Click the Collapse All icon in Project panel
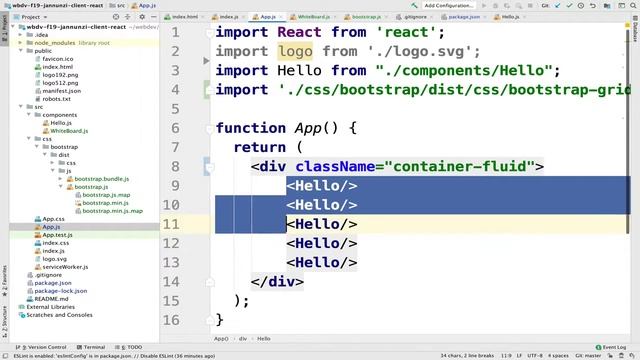The width and height of the screenshot is (640, 360). point(128,17)
